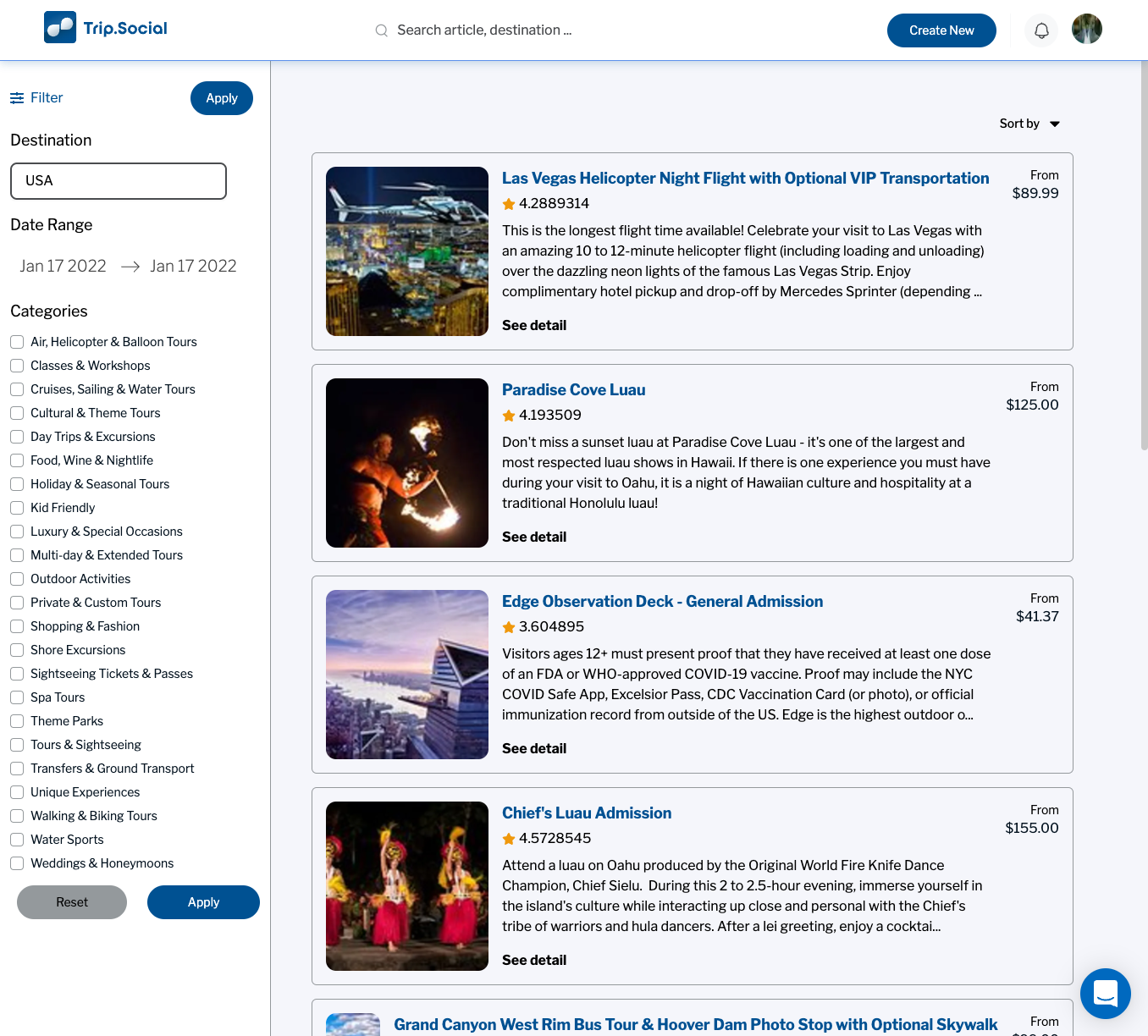Click the Filter label text
1148x1036 pixels.
point(47,98)
